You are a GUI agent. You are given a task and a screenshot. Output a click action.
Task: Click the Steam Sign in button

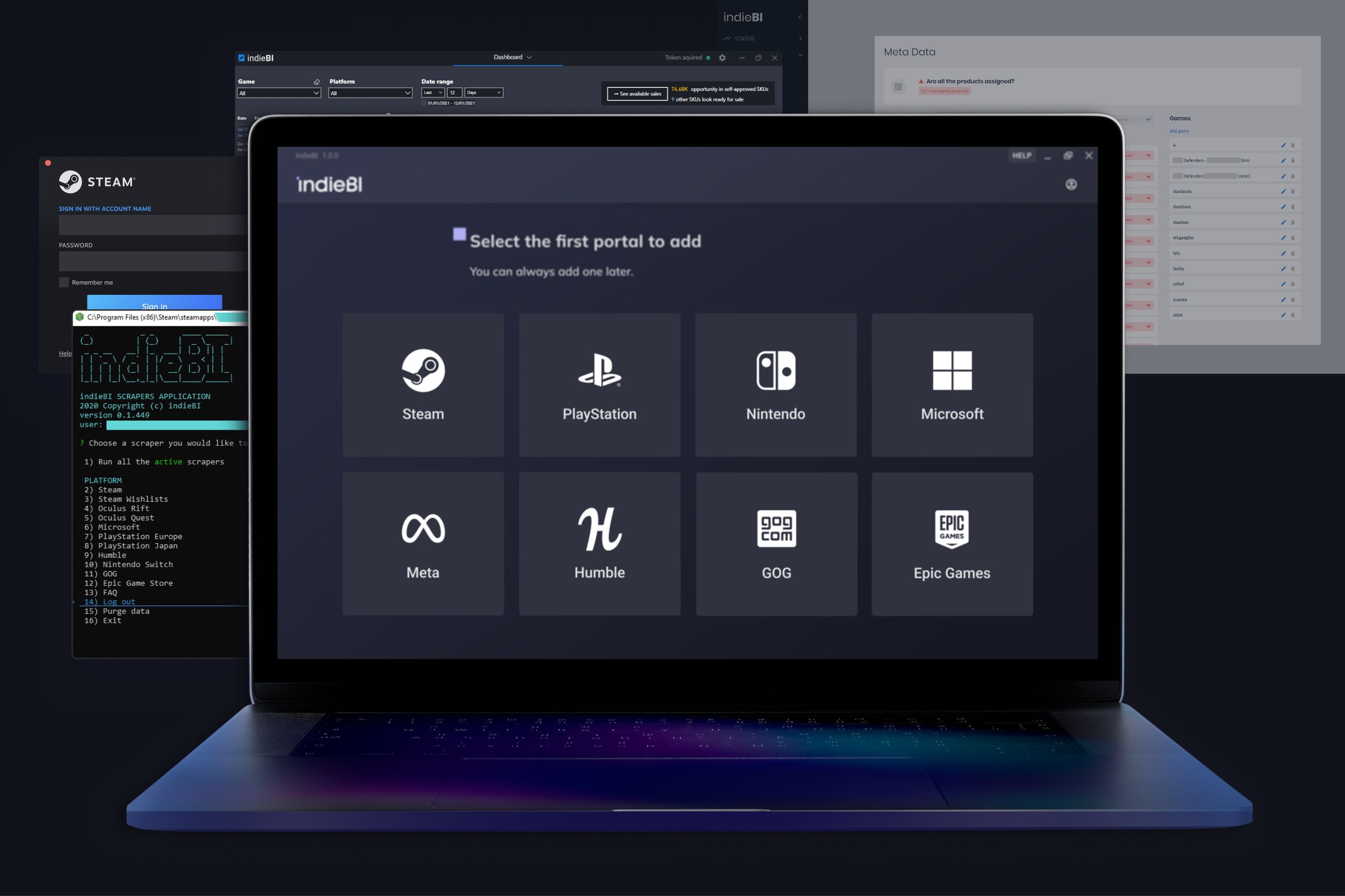pos(154,303)
